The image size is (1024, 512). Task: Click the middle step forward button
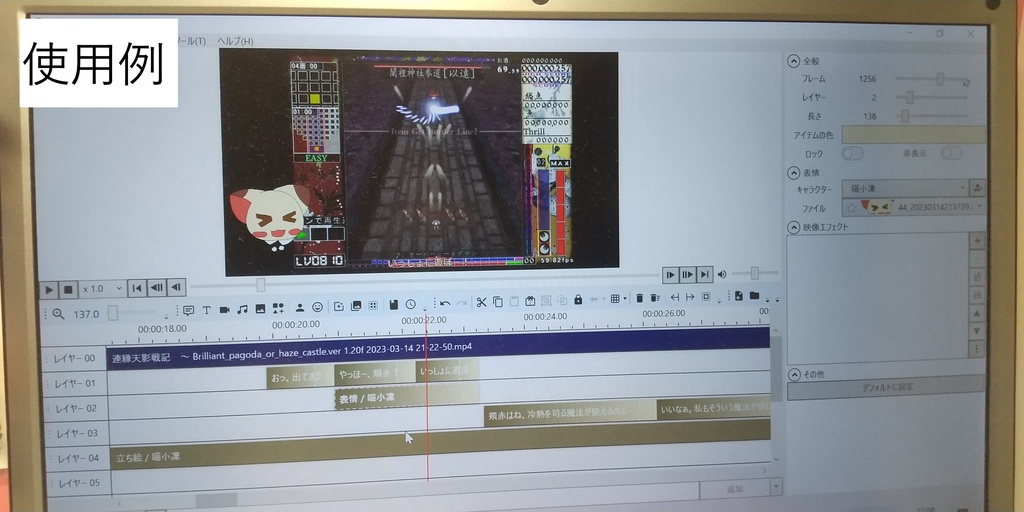pyautogui.click(x=687, y=275)
